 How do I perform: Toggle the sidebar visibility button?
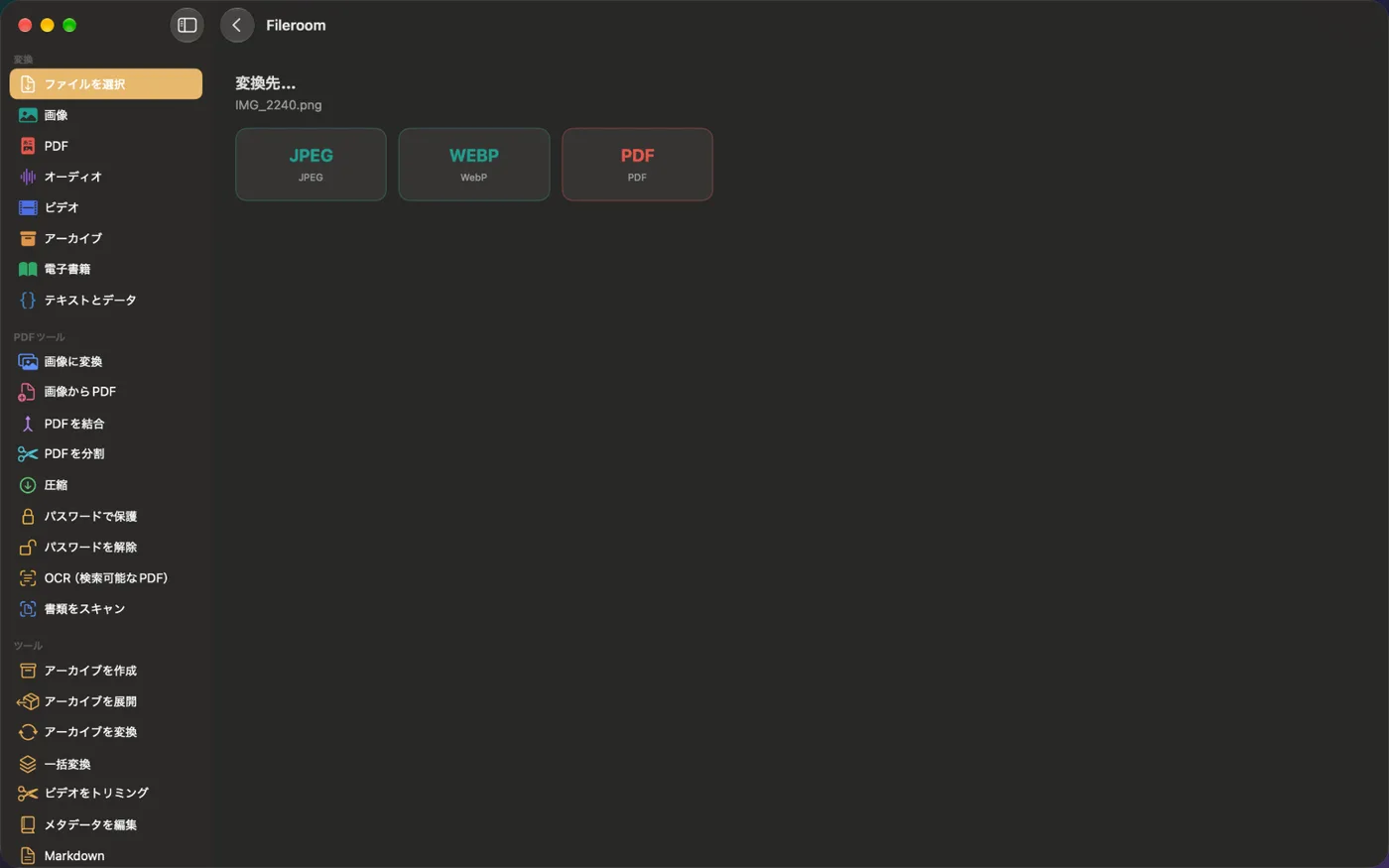tap(187, 25)
